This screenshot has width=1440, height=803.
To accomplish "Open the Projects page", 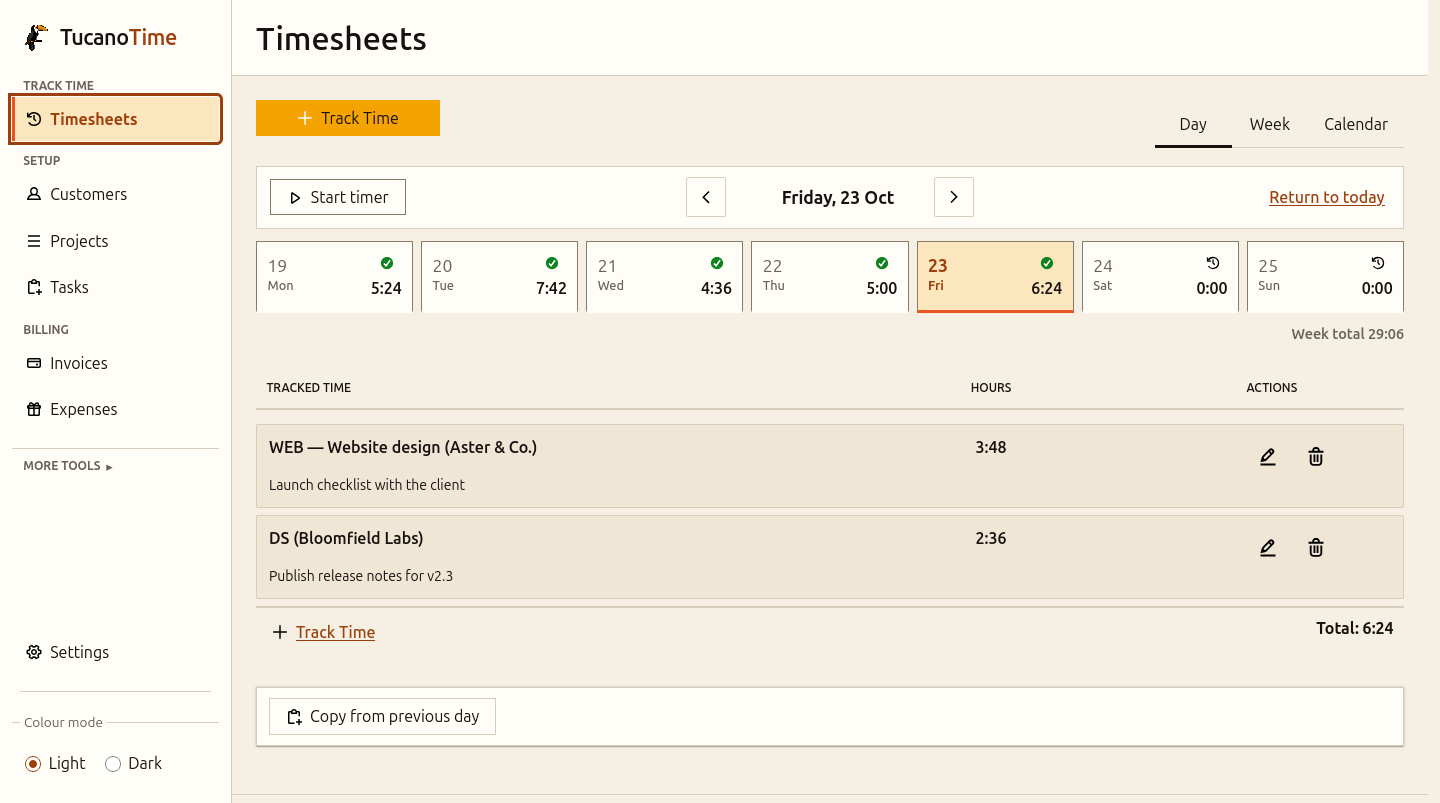I will click(x=116, y=241).
